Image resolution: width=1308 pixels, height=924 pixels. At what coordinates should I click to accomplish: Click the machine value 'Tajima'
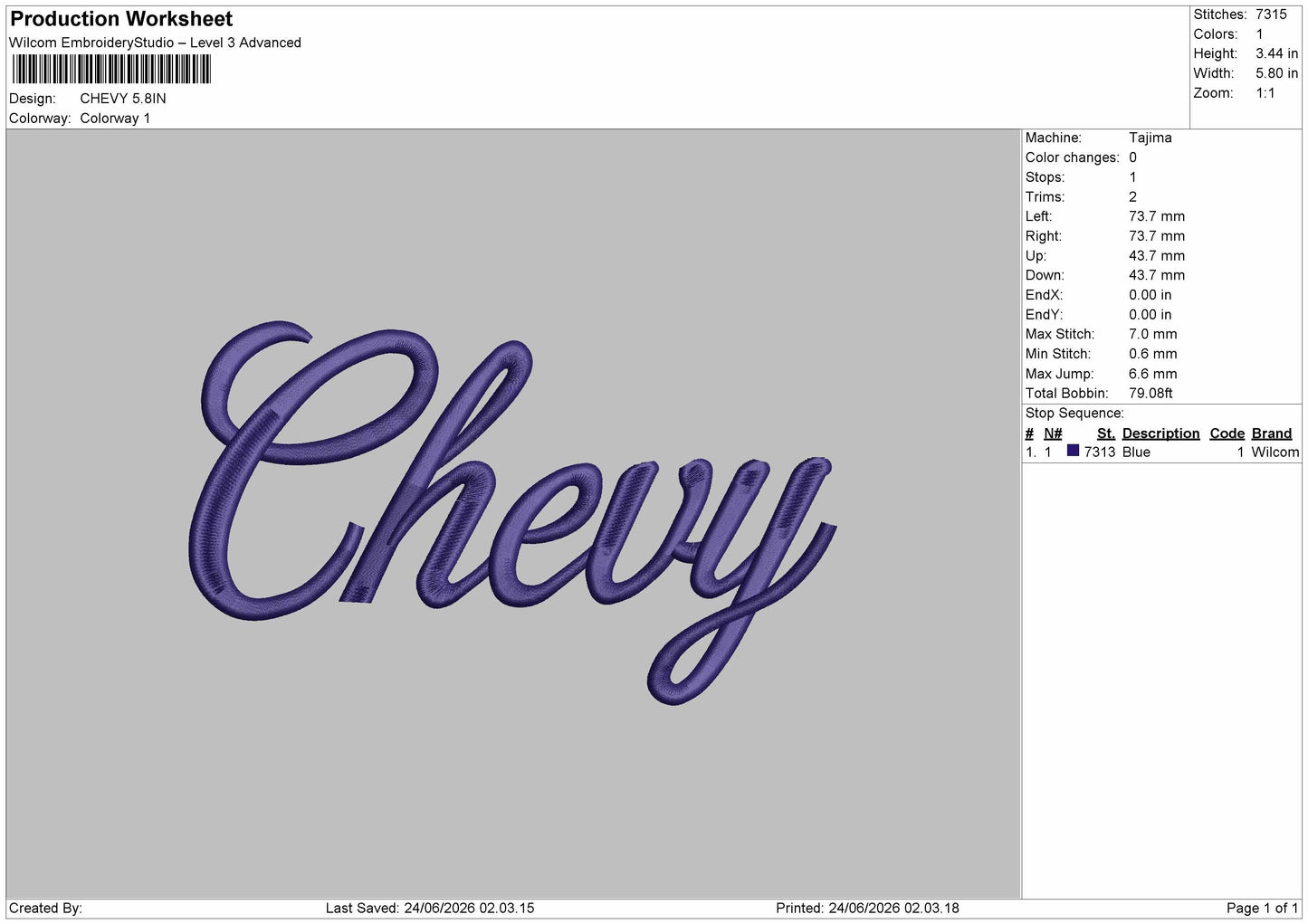pyautogui.click(x=1150, y=138)
